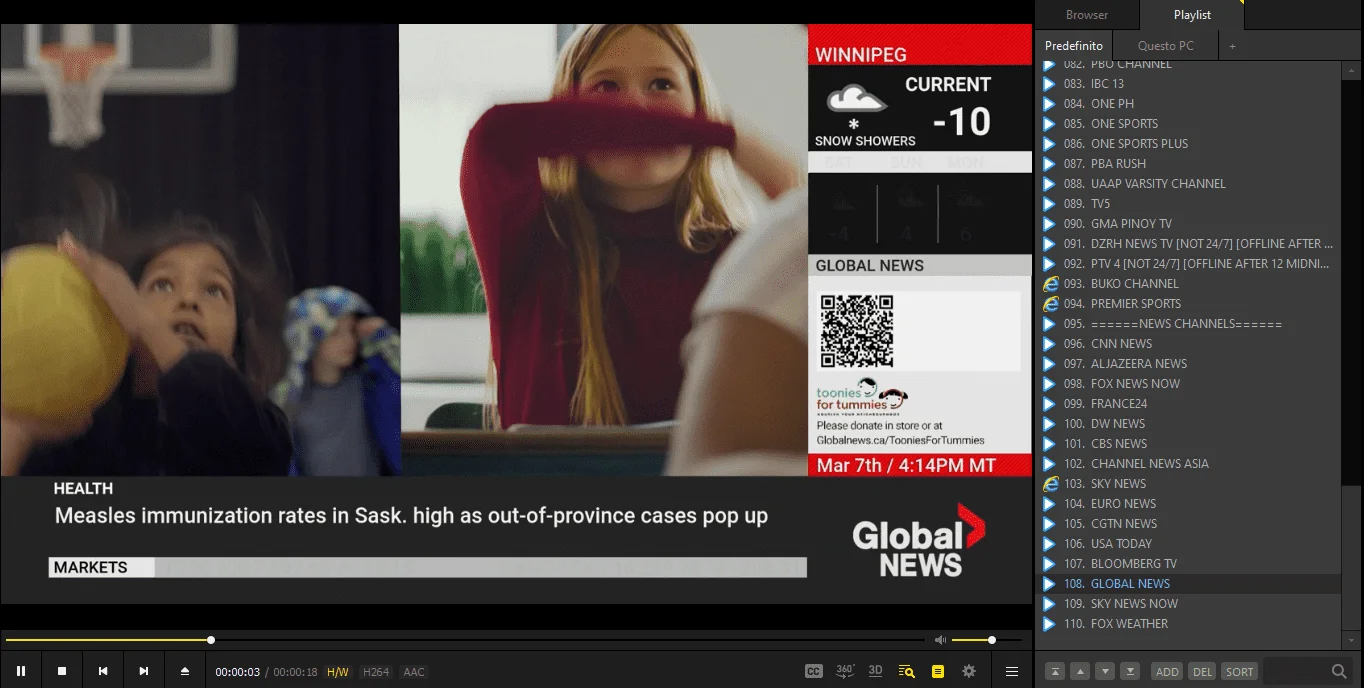Click the playlist scrollbar down arrow
The width and height of the screenshot is (1364, 688).
point(1352,640)
